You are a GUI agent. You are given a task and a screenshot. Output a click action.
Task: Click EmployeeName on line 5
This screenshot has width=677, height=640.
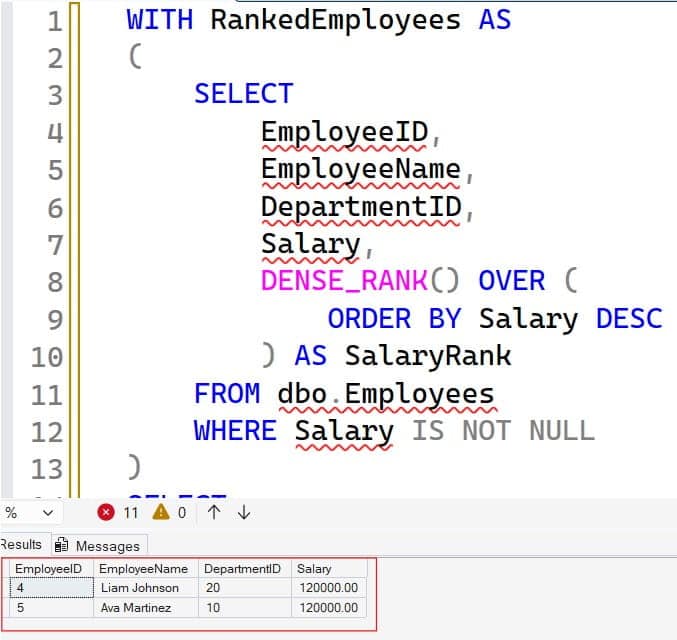tap(361, 169)
